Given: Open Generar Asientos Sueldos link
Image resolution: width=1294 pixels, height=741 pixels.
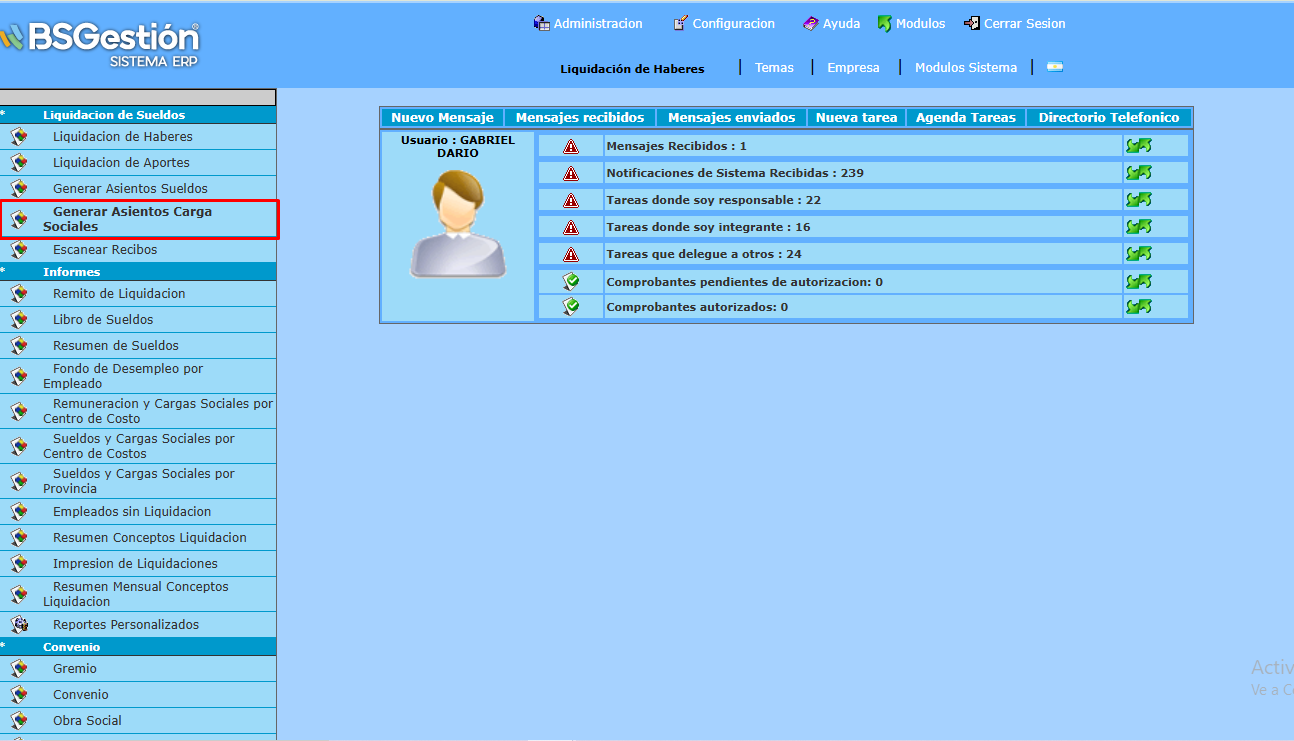Looking at the screenshot, I should pyautogui.click(x=130, y=189).
